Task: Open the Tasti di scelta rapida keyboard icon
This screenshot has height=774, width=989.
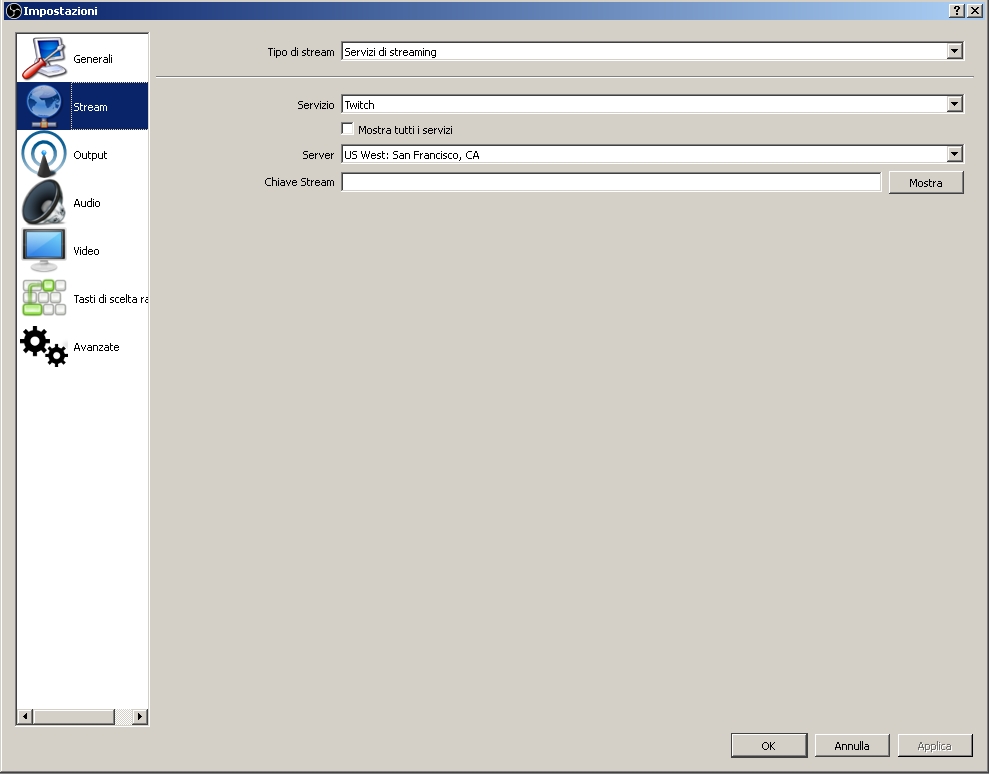Action: [x=44, y=298]
